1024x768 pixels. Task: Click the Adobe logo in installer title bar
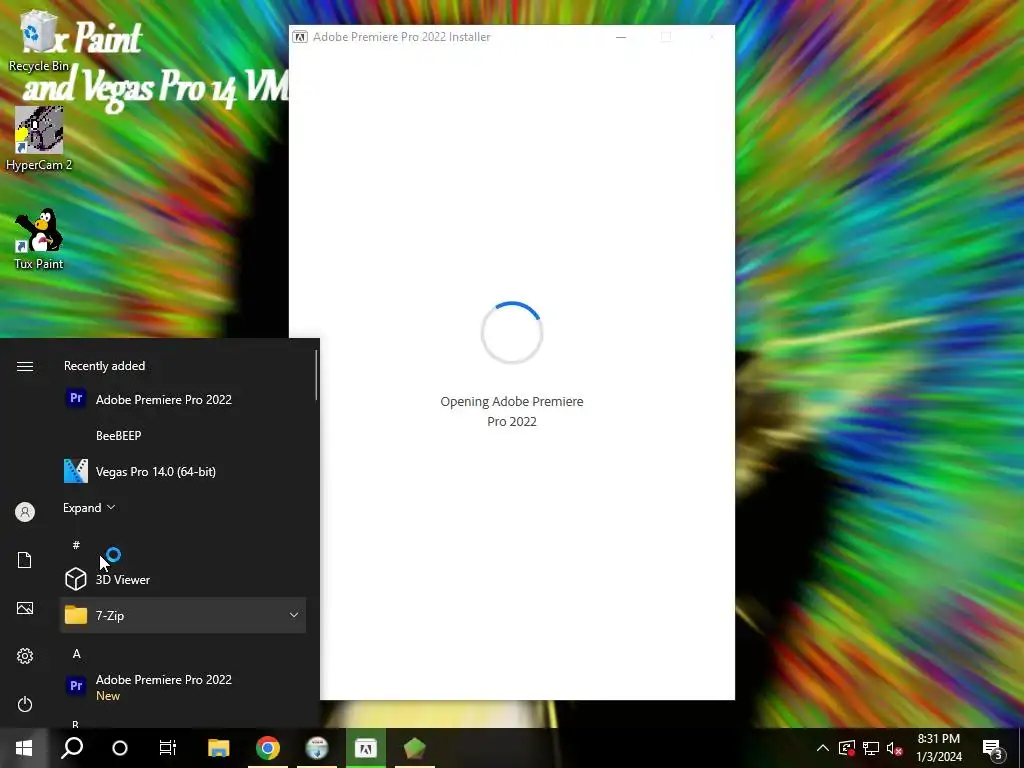300,37
